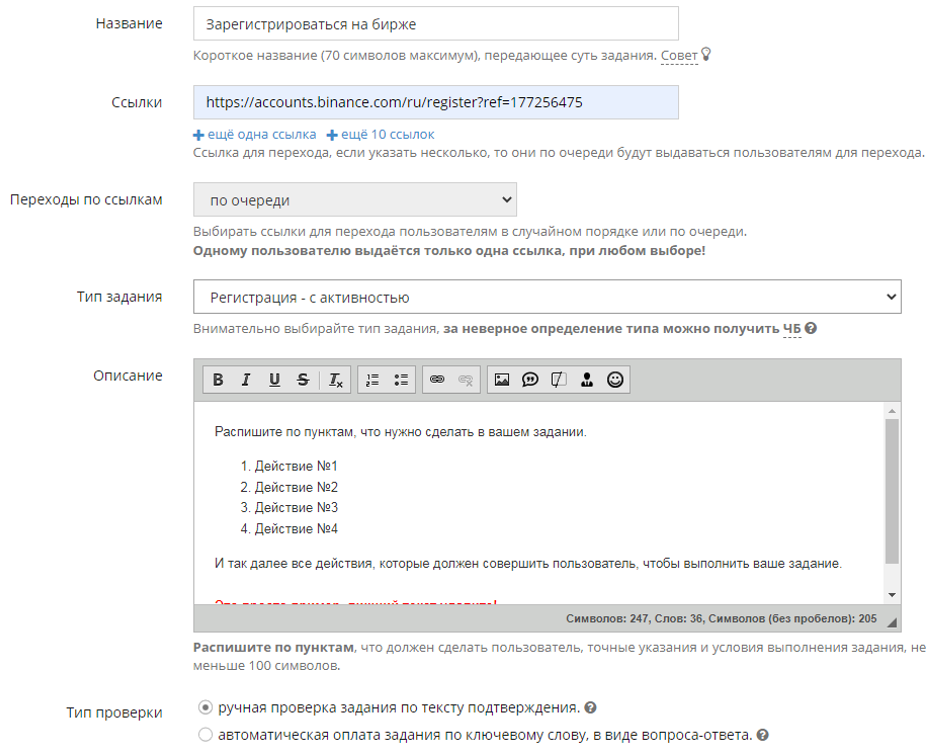Apply strikethrough formatting in the editor
This screenshot has width=931, height=750.
click(303, 379)
